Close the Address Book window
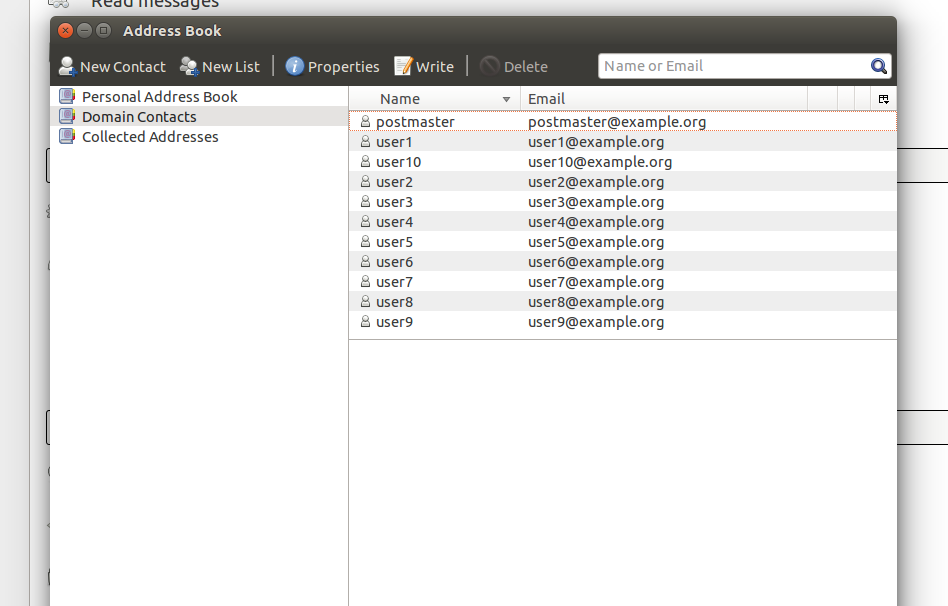 [66, 31]
